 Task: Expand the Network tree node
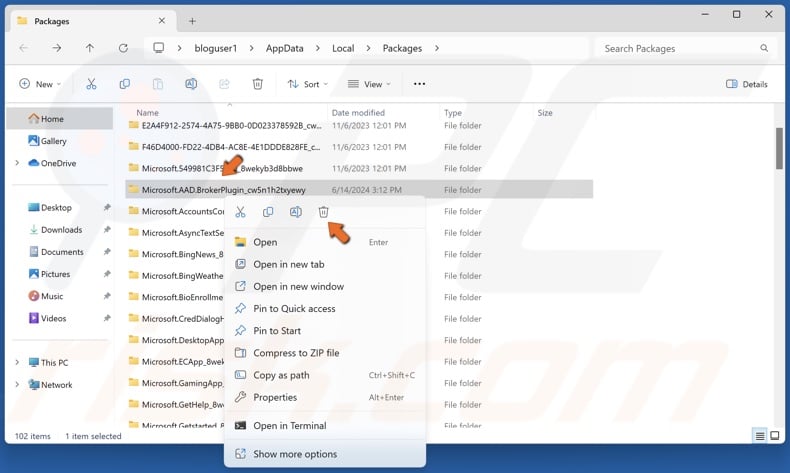tap(17, 384)
